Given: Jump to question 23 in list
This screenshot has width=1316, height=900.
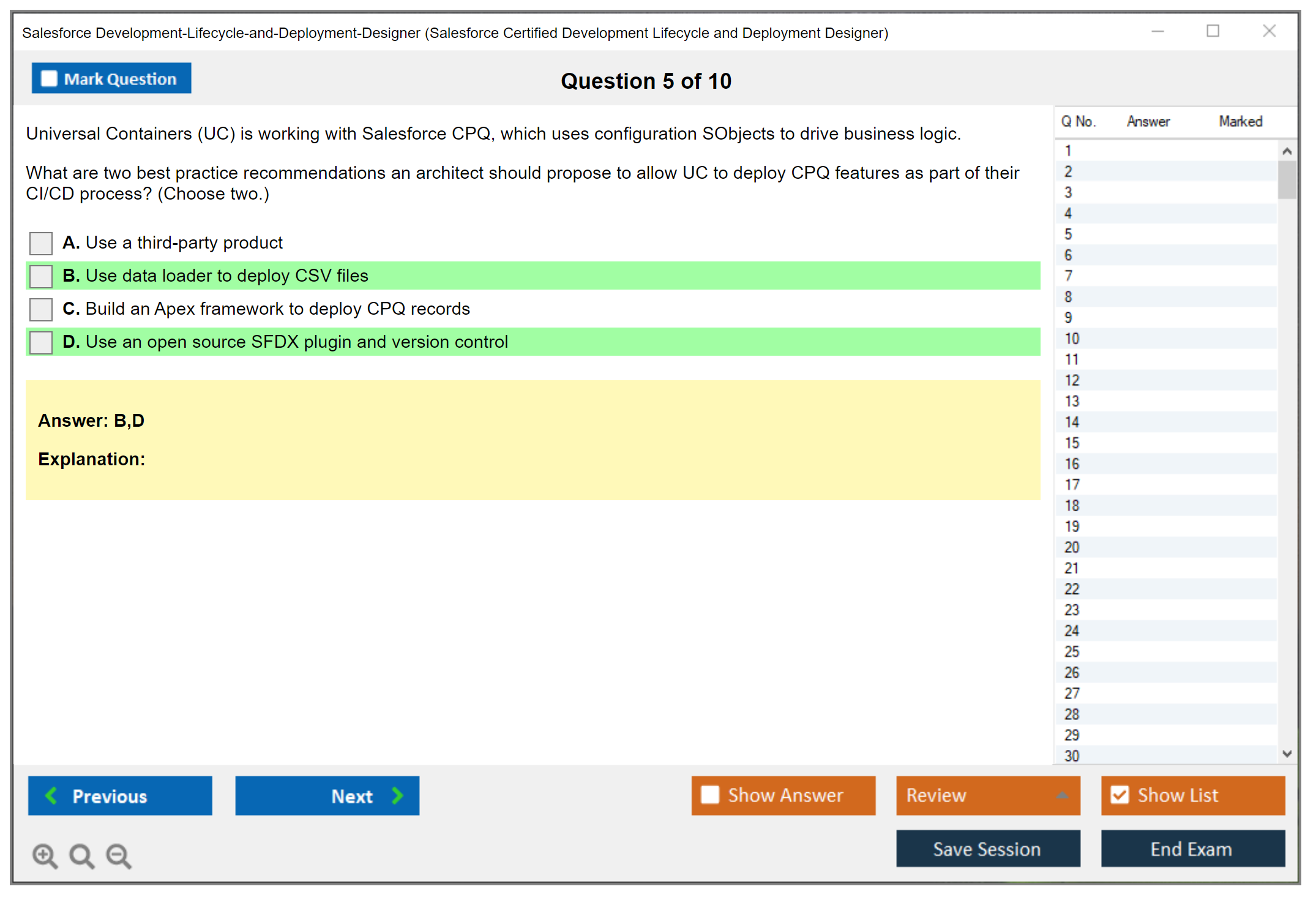Looking at the screenshot, I should click(x=1072, y=610).
